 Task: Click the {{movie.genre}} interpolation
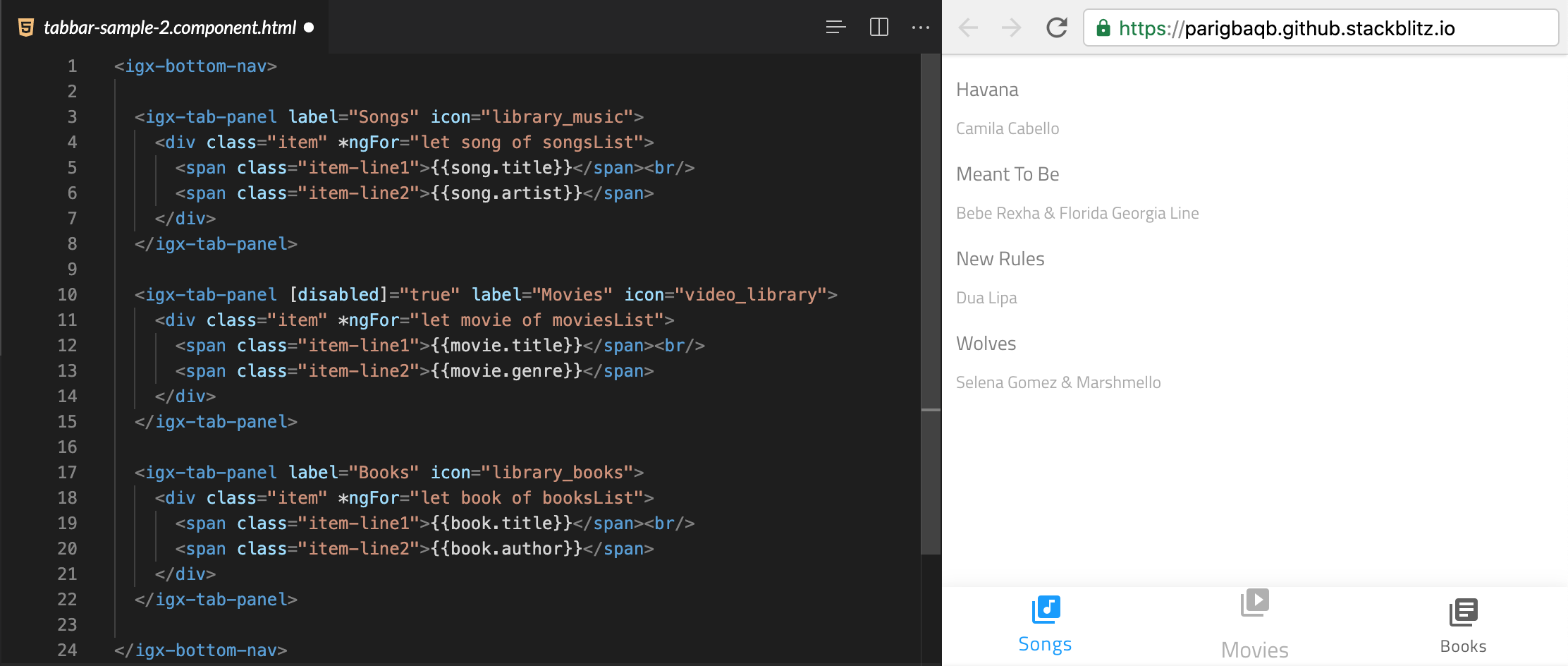click(506, 371)
